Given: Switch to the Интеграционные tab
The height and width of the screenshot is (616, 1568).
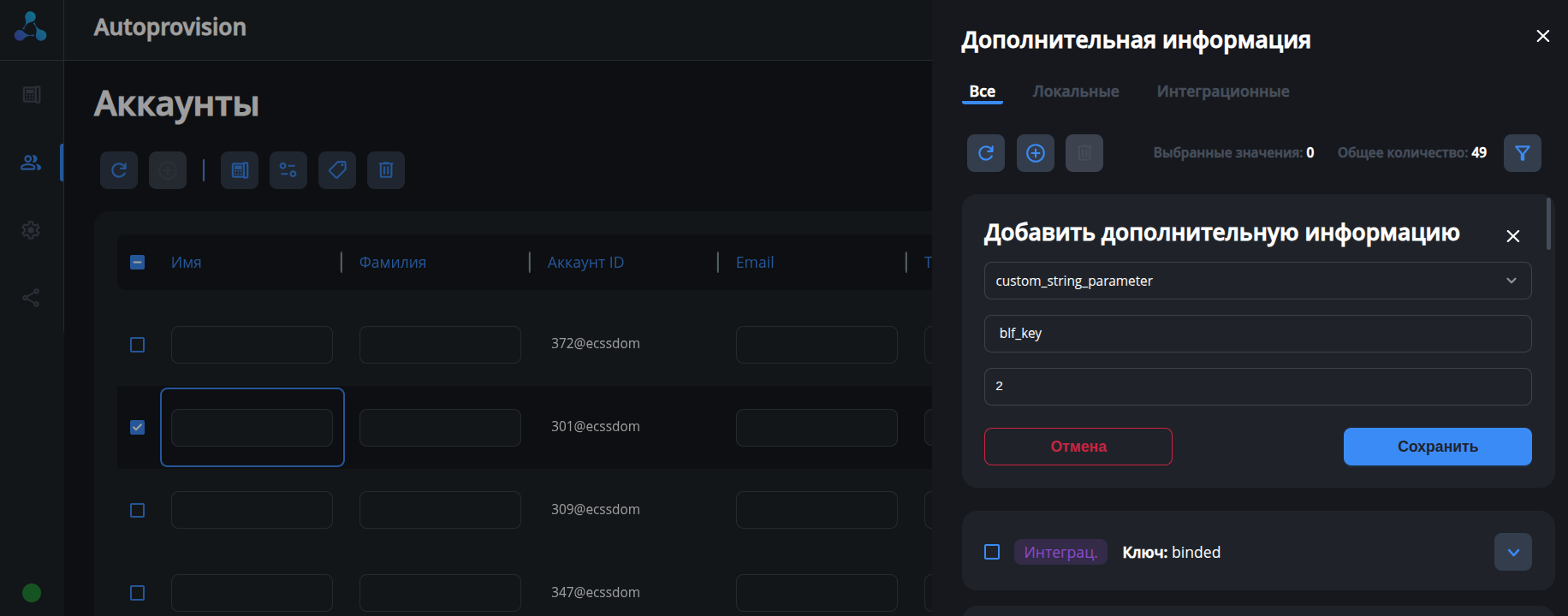Looking at the screenshot, I should point(1222,92).
